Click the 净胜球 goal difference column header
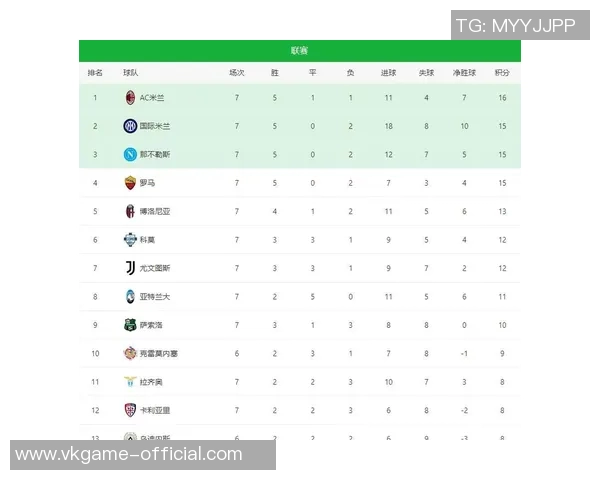600x480 pixels. 464,73
